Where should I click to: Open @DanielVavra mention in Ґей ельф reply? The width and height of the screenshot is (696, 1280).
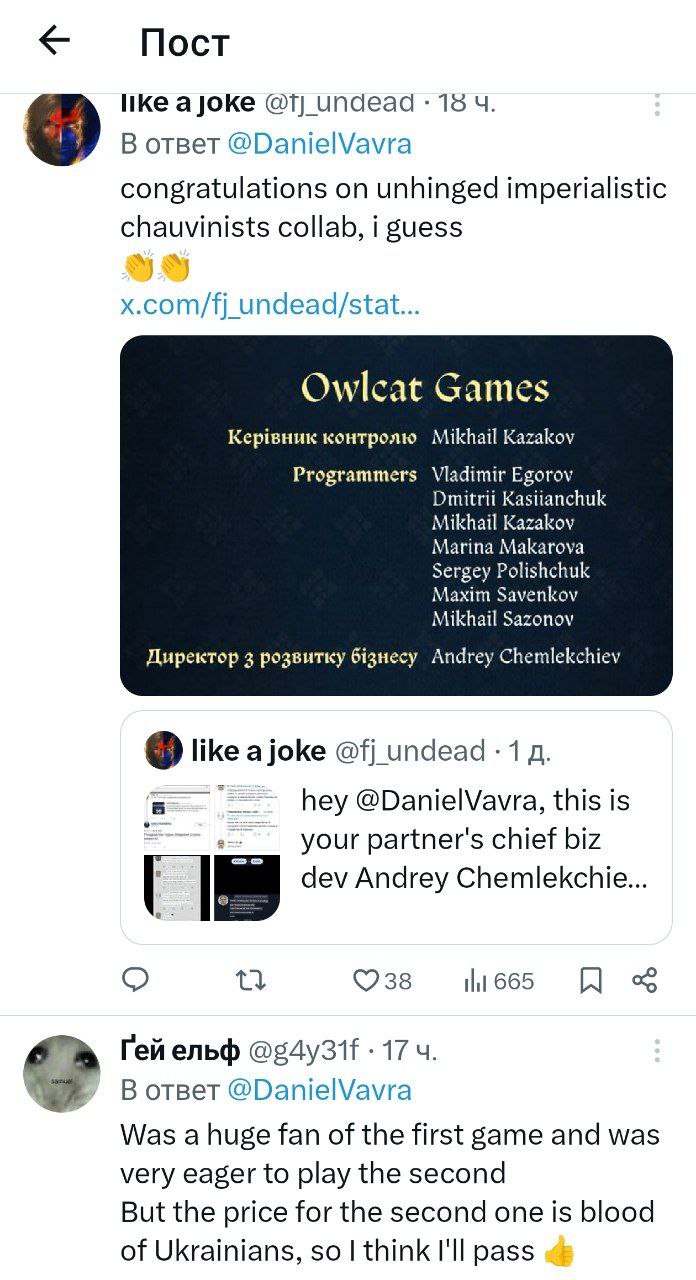(x=319, y=1089)
